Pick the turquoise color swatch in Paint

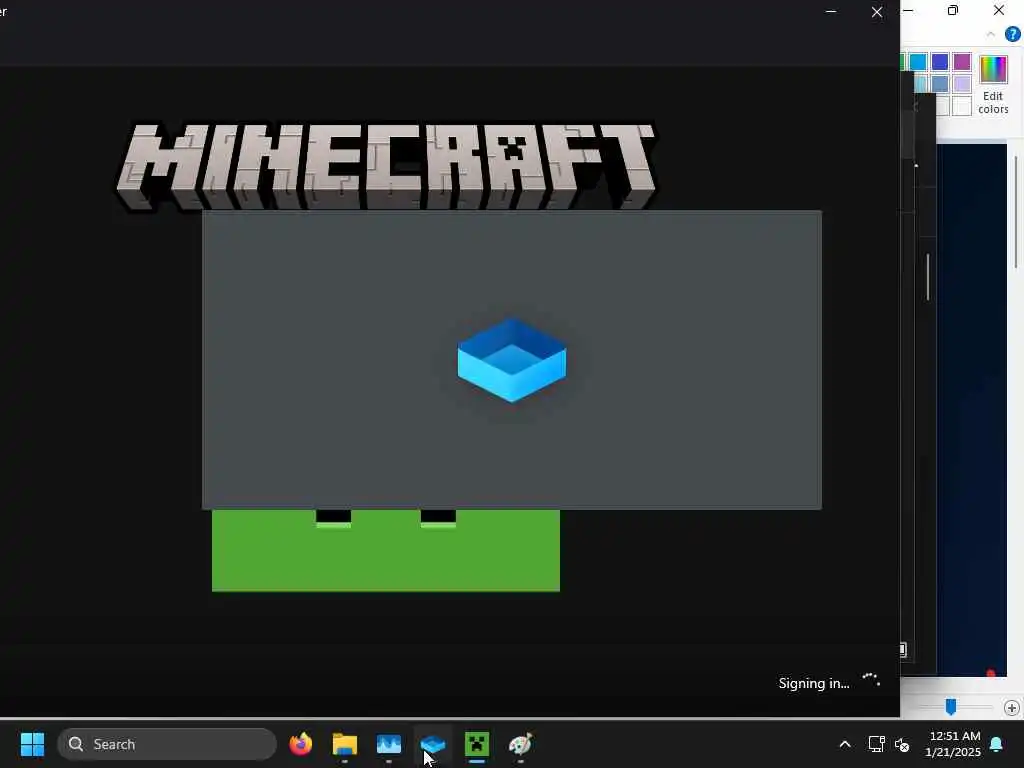click(x=918, y=62)
